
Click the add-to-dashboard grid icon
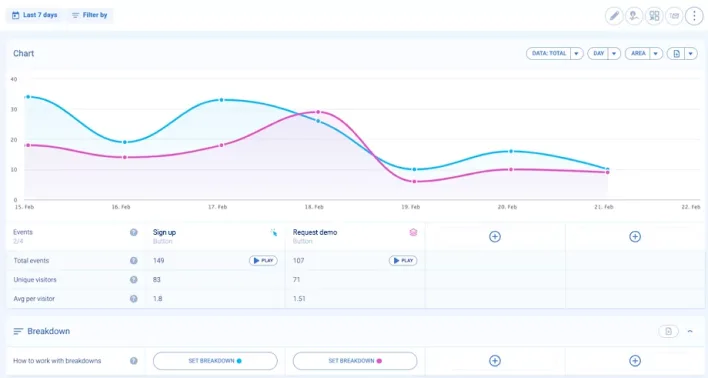point(654,16)
